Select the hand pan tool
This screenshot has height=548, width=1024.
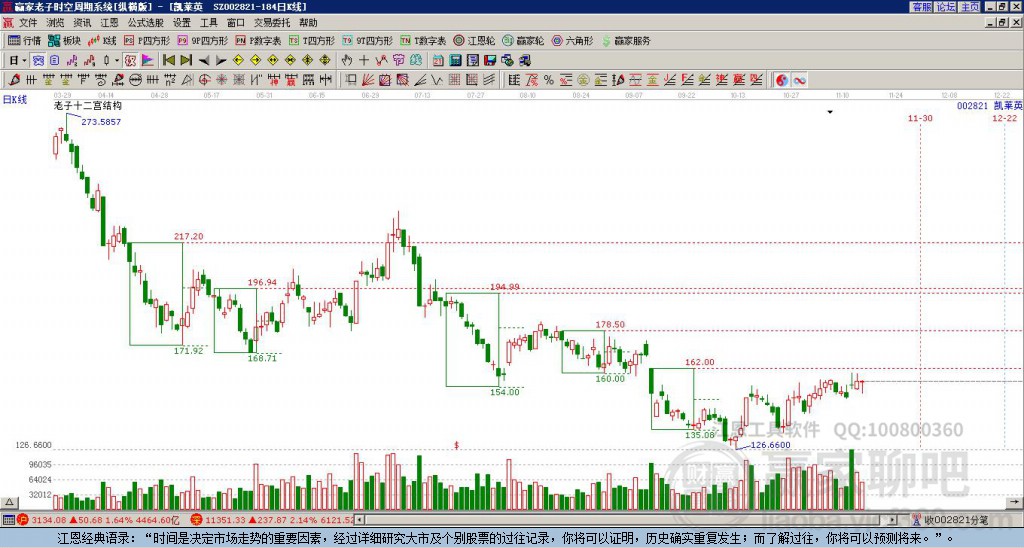347,60
